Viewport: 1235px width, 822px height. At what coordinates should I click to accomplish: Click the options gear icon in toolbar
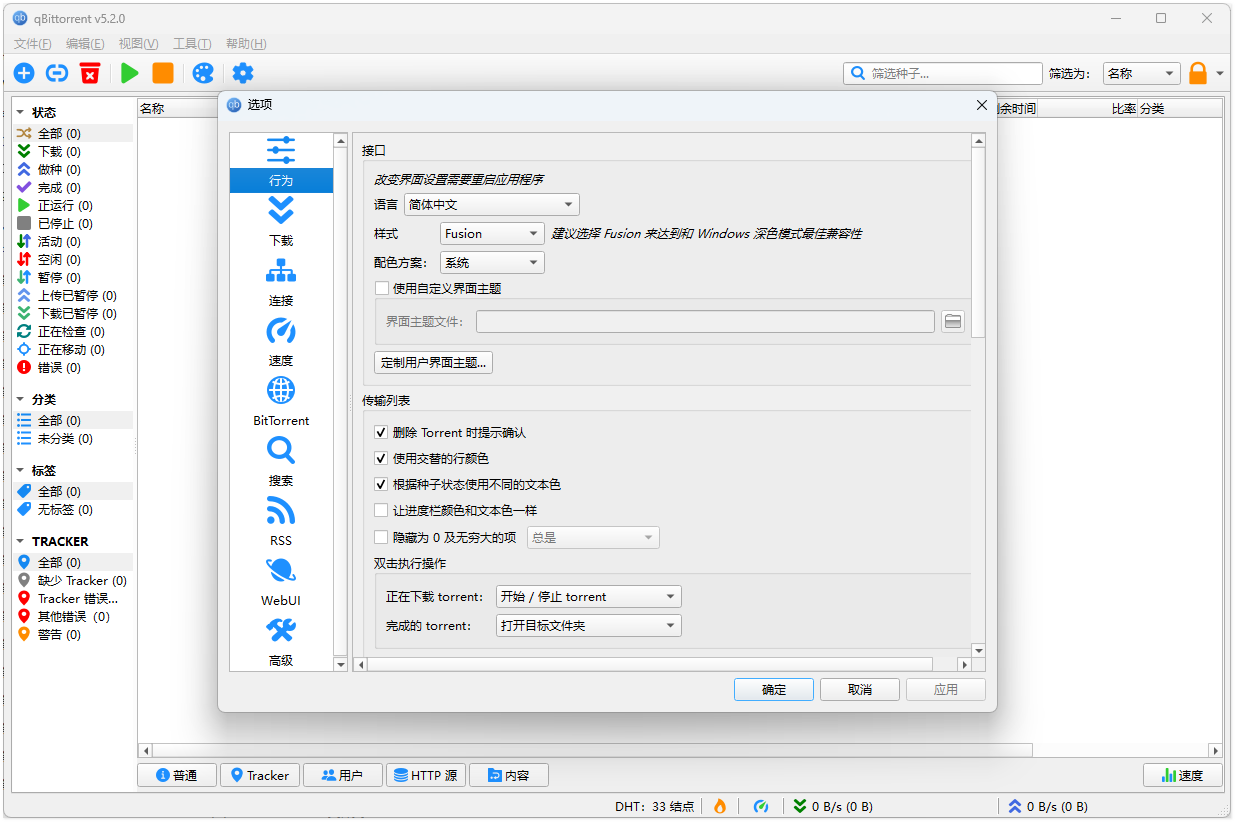click(x=243, y=73)
